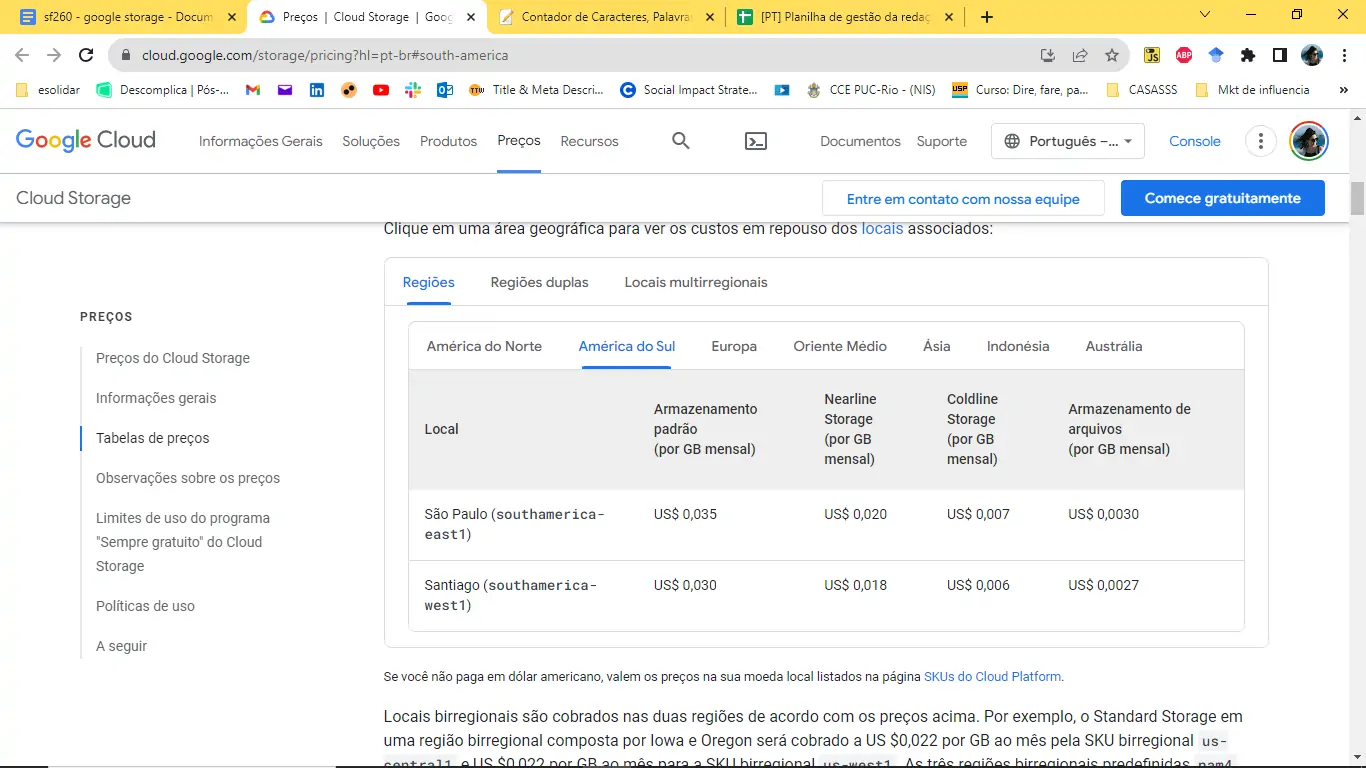
Task: Open Chrome extensions puzzle icon
Action: coord(1248,56)
